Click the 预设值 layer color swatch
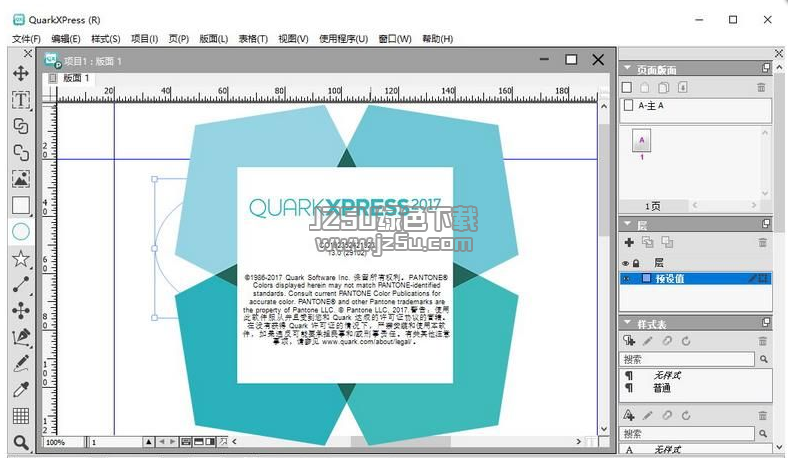The height and width of the screenshot is (458, 788). point(647,278)
